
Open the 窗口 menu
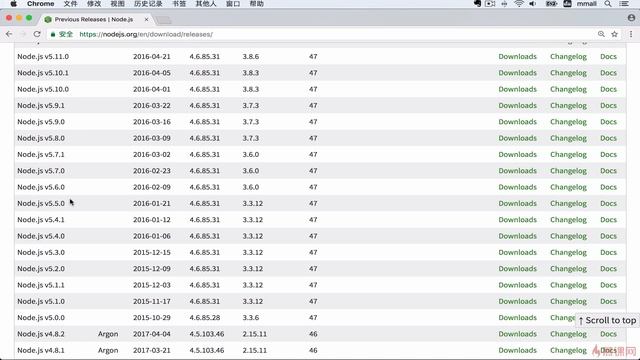233,4
